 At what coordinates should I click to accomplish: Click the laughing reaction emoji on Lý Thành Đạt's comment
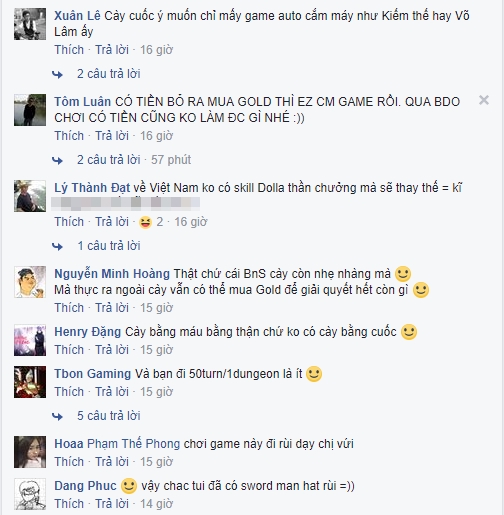point(146,222)
